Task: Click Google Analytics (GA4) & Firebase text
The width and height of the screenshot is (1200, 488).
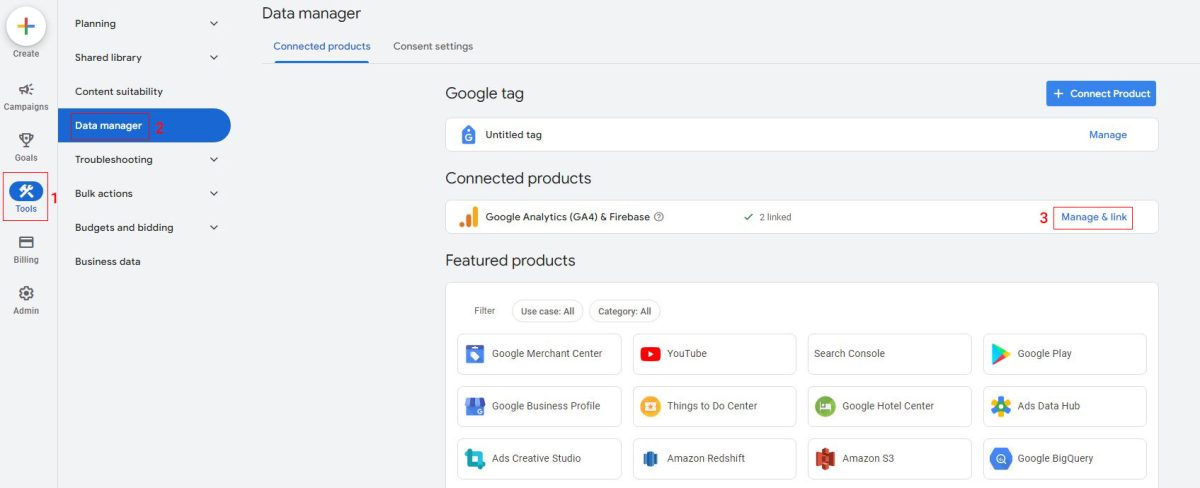Action: 567,217
